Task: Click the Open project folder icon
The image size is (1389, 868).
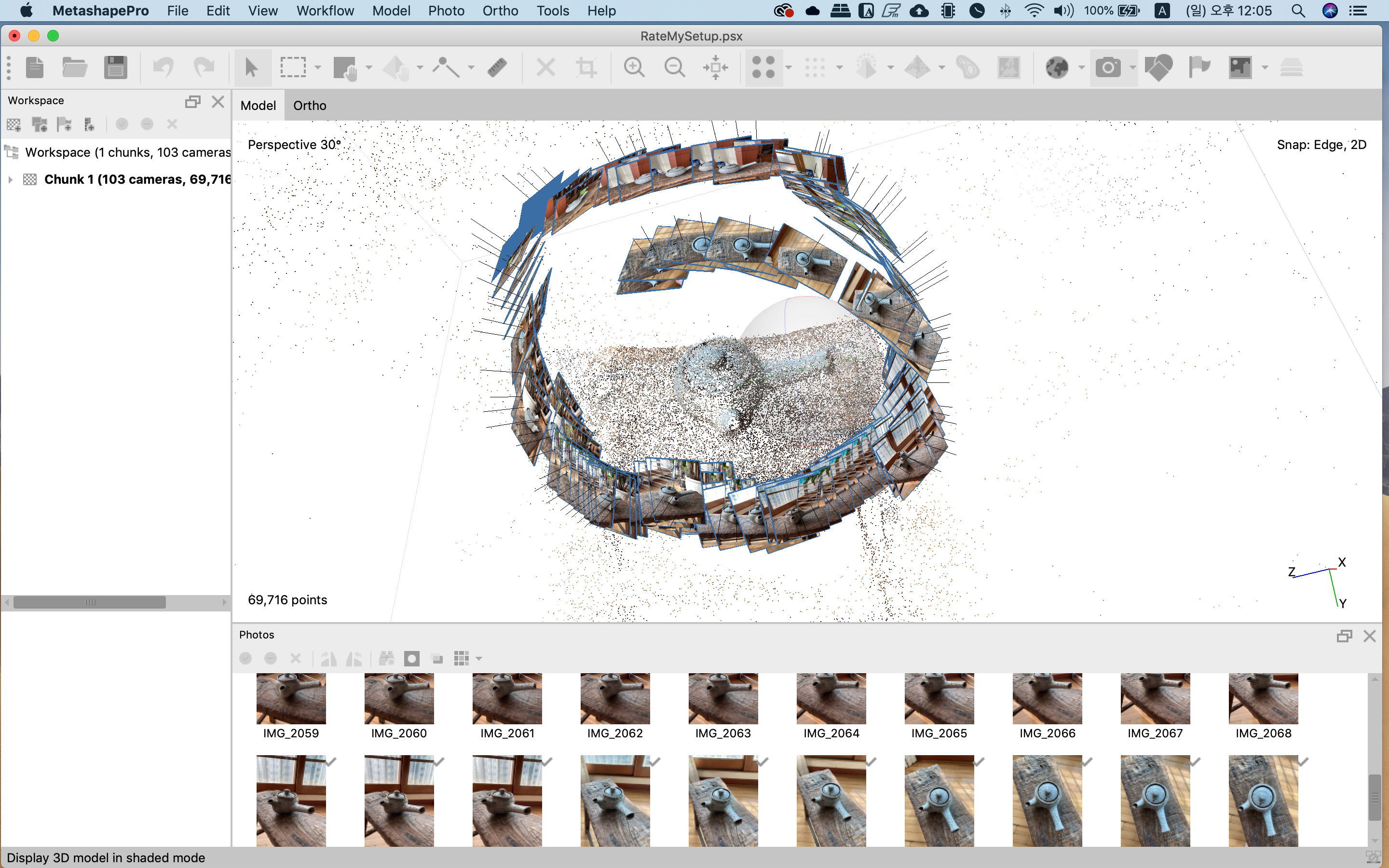Action: point(75,68)
